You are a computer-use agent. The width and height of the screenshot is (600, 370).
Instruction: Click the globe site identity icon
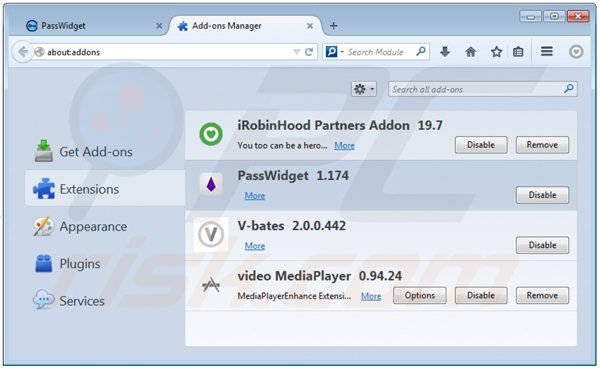click(x=39, y=52)
